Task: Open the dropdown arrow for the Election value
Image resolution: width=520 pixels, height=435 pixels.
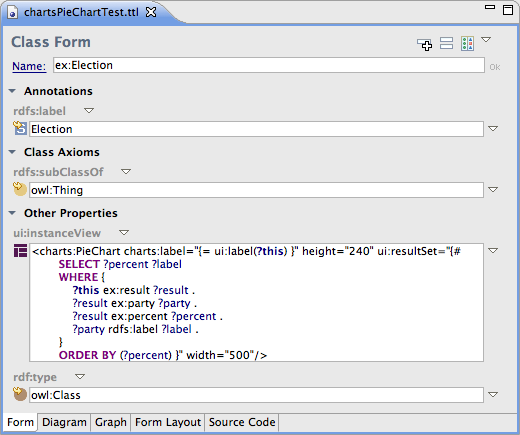Action: [493, 128]
